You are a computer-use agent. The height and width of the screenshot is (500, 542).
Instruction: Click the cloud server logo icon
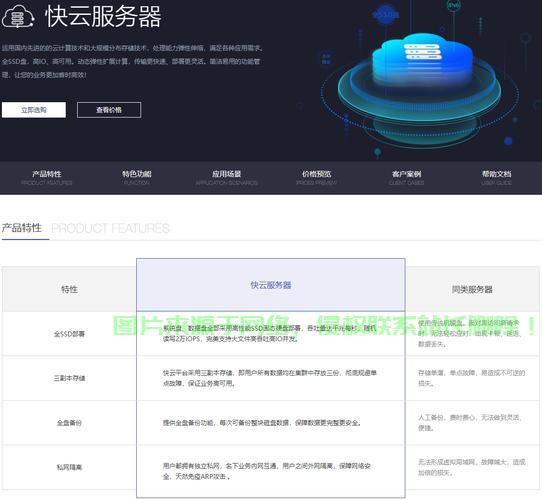[x=18, y=16]
